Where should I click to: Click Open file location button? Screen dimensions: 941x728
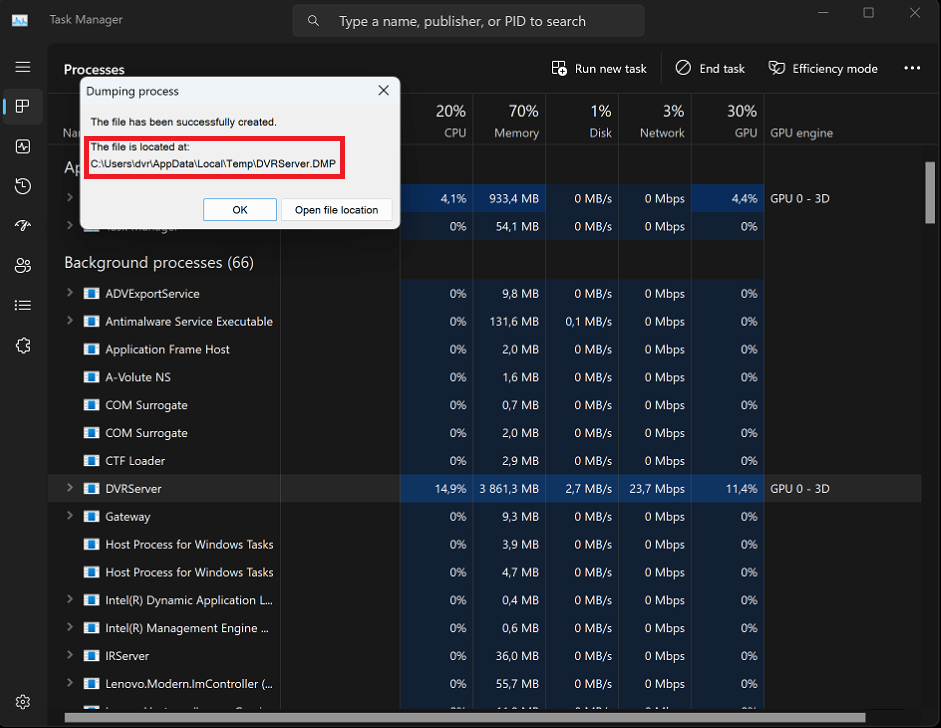click(336, 210)
